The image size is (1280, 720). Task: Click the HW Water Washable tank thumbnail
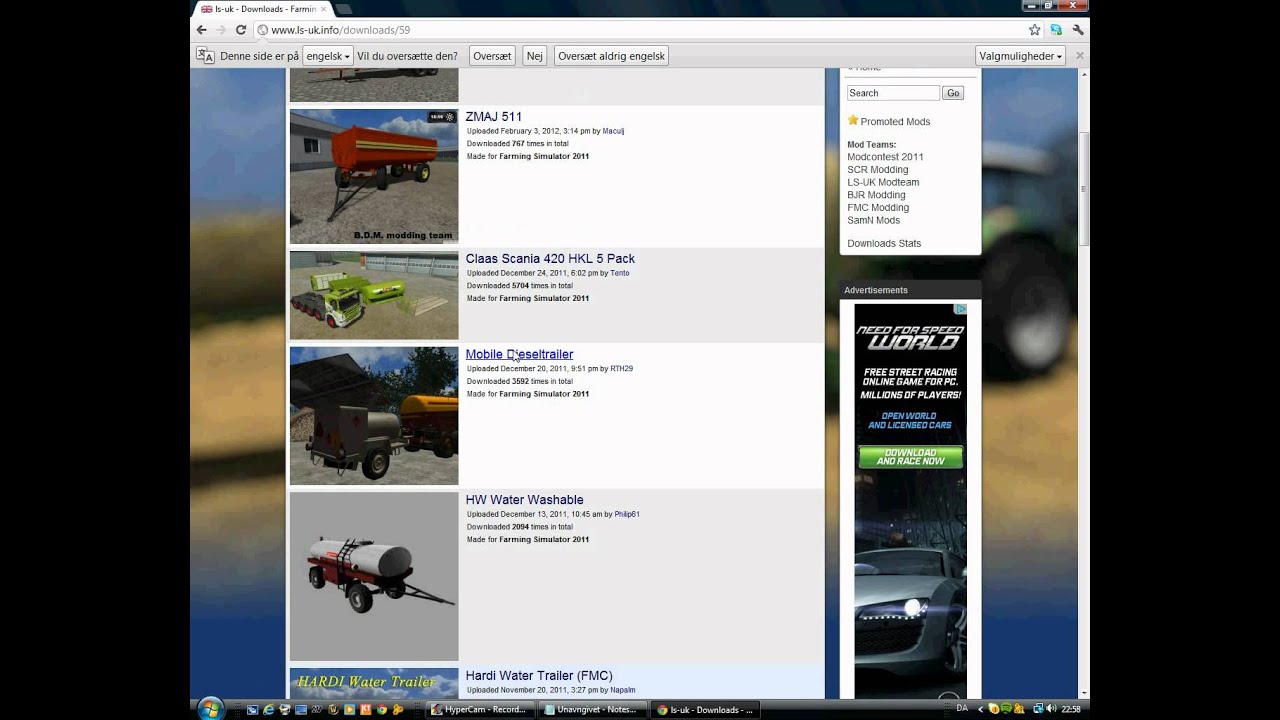(x=374, y=576)
